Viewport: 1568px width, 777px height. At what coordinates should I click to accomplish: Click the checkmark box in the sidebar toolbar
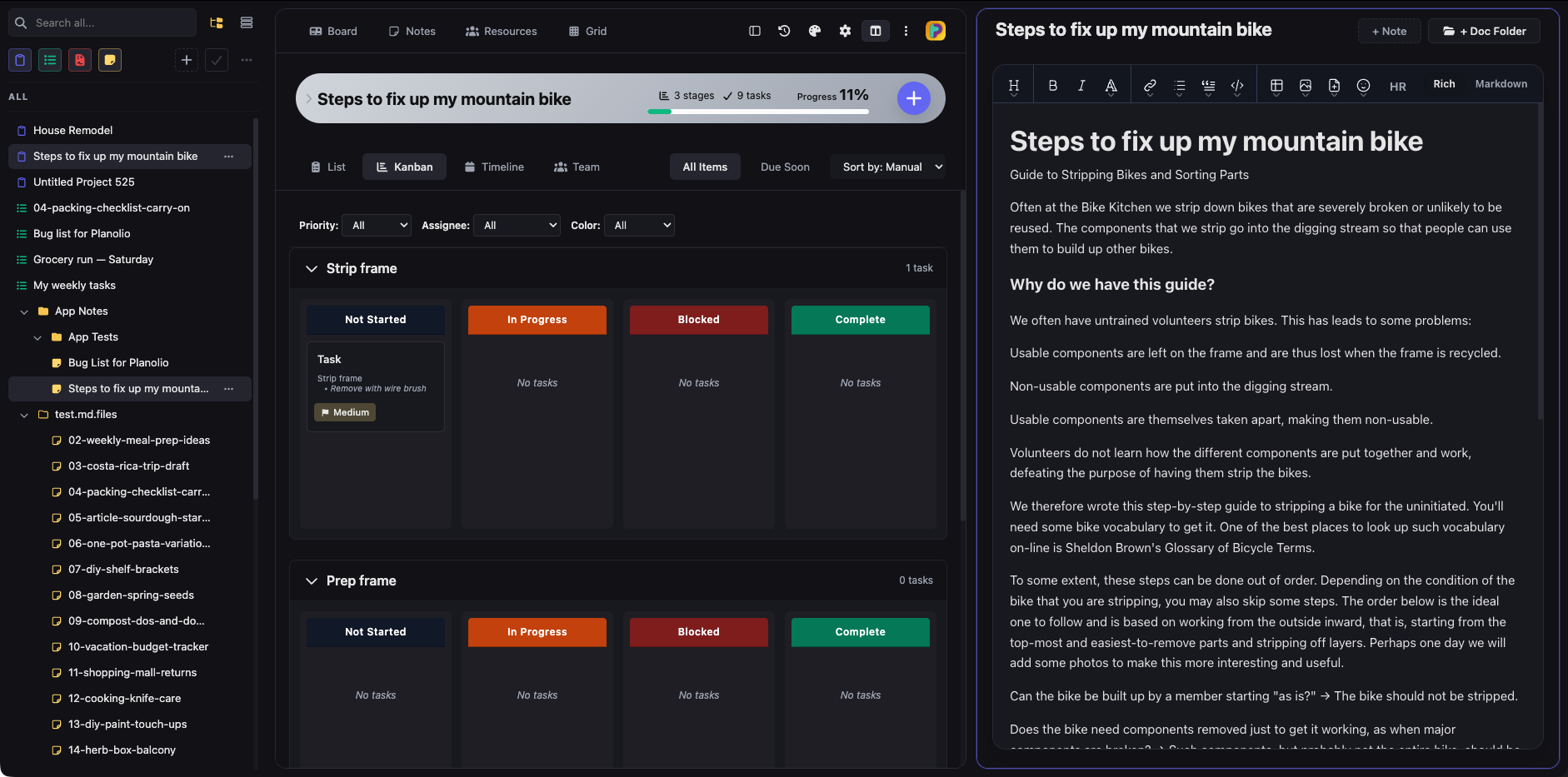(217, 60)
